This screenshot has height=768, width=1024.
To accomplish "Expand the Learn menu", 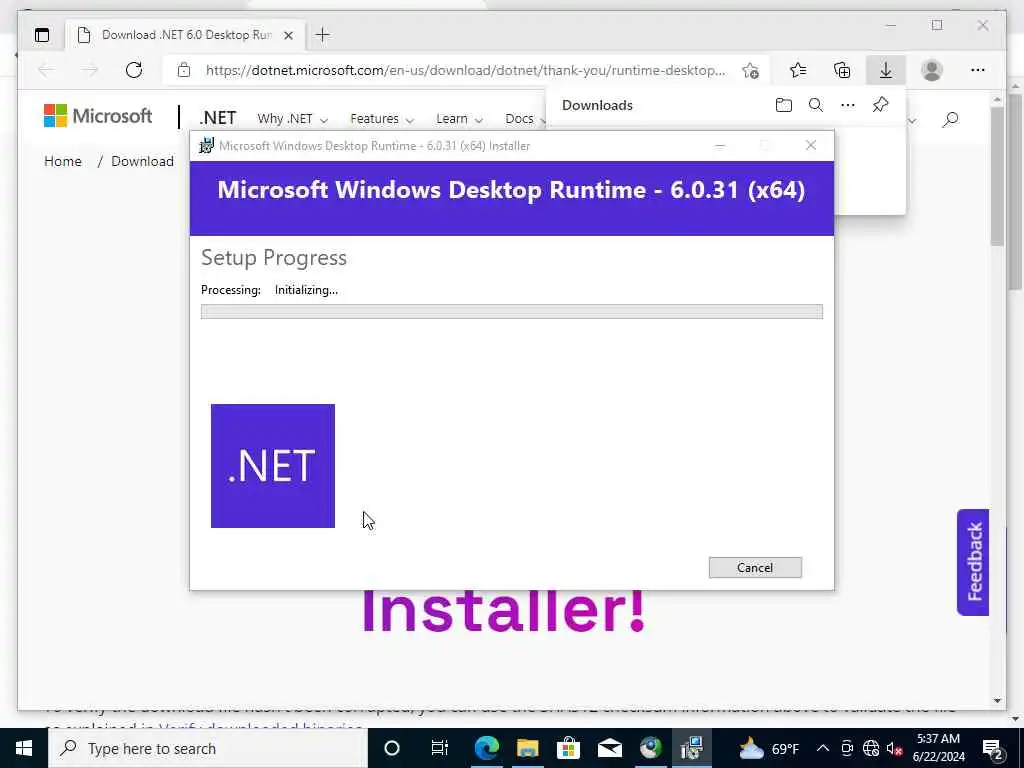I will [x=459, y=119].
